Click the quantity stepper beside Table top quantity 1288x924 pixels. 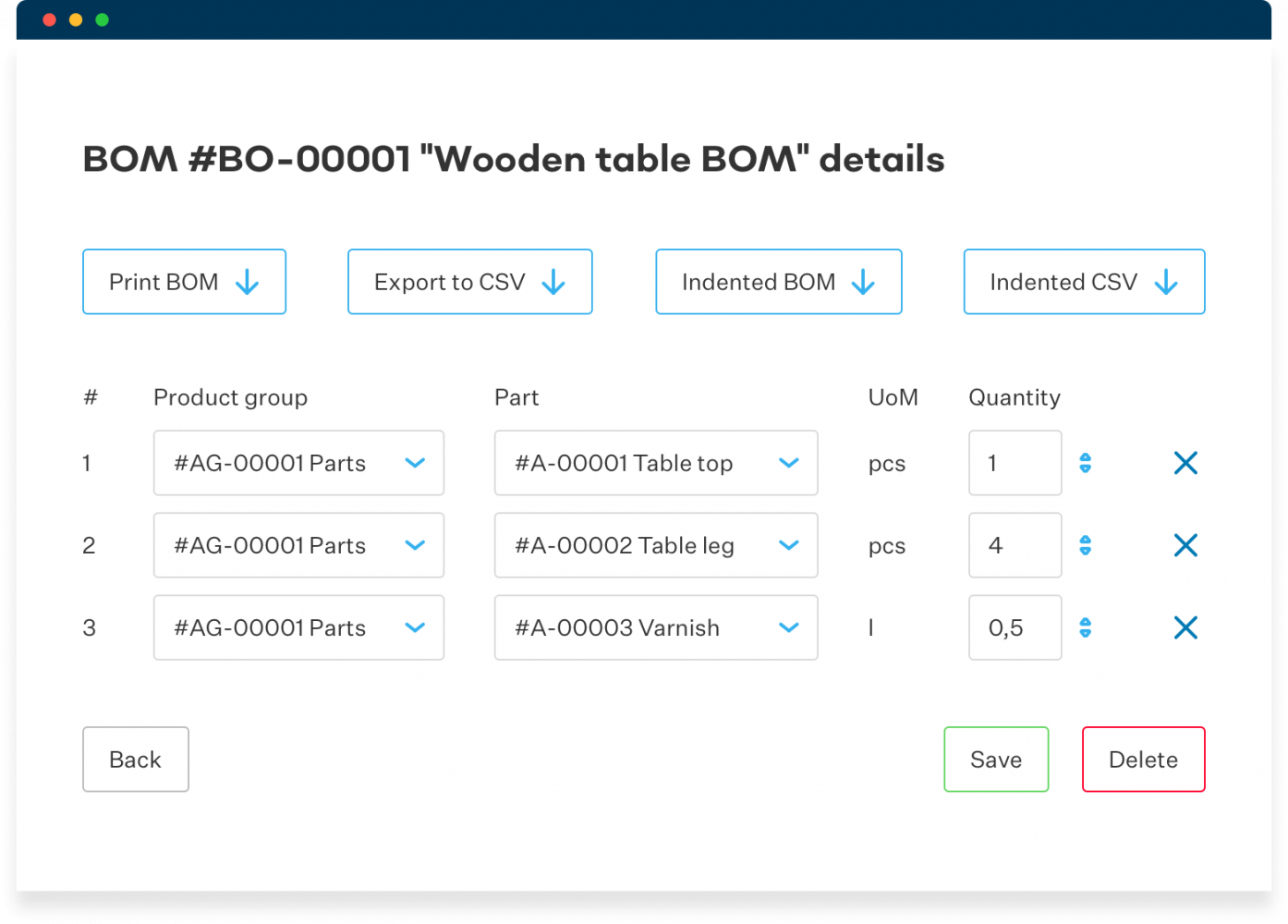point(1086,463)
